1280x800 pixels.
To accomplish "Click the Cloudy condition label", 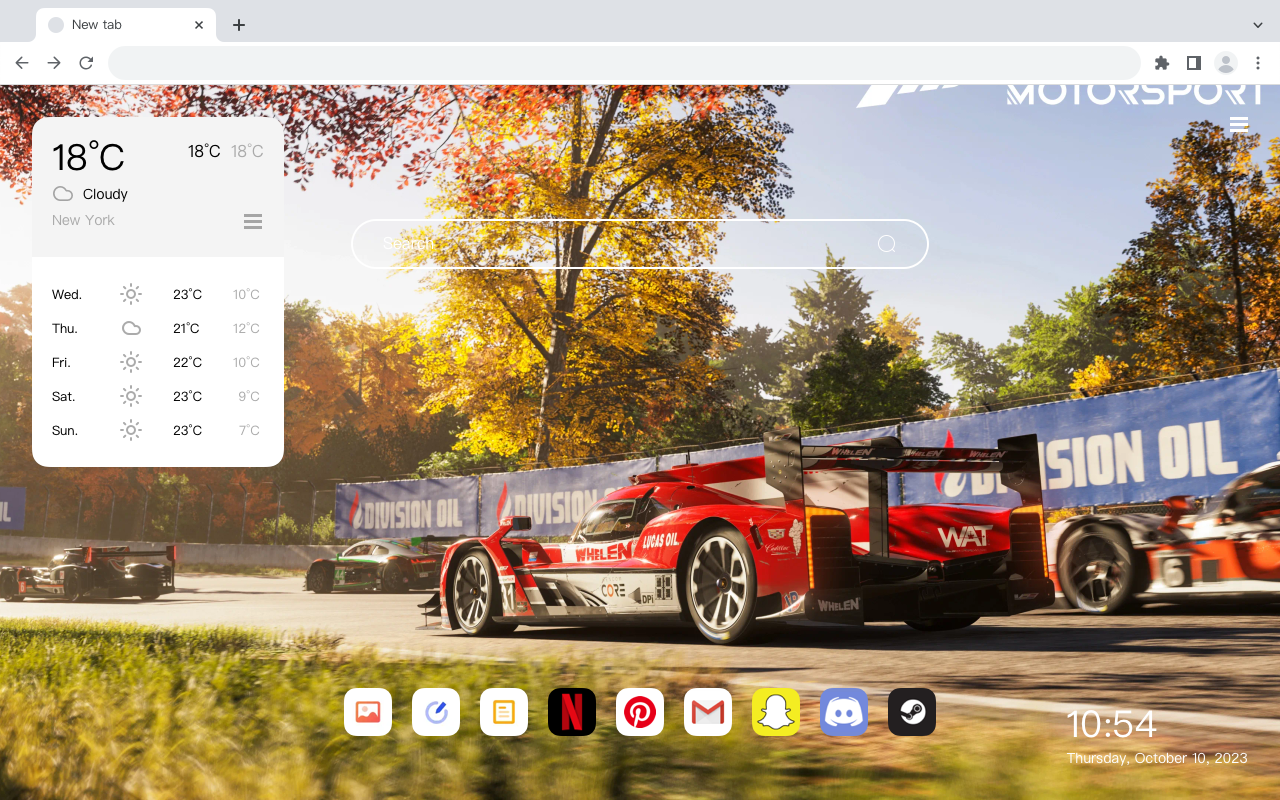I will 105,194.
